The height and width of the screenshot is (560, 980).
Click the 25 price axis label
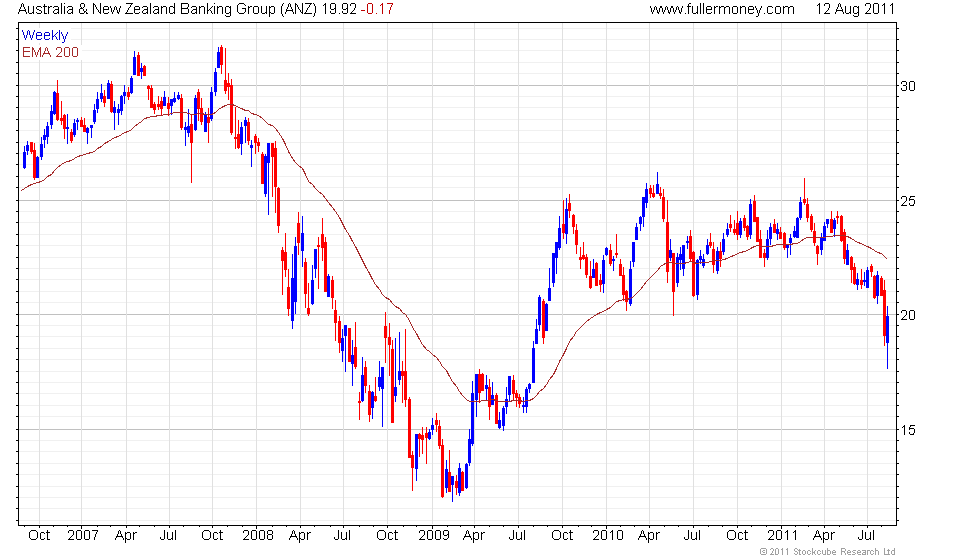(x=908, y=201)
